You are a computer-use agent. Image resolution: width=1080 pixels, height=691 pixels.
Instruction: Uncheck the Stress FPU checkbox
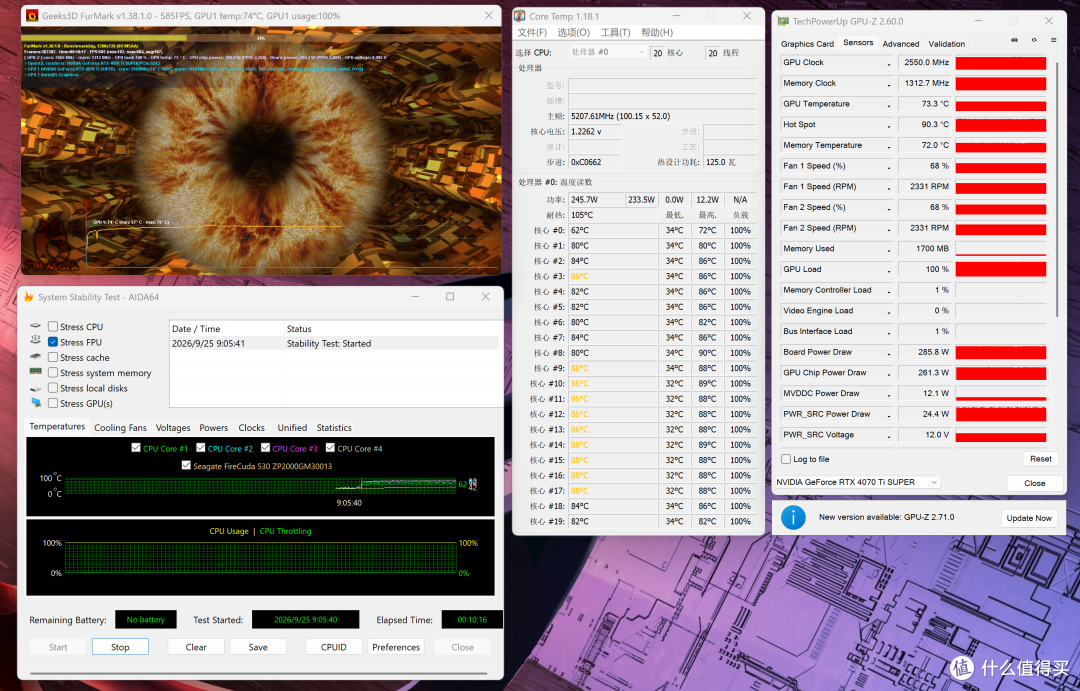53,342
